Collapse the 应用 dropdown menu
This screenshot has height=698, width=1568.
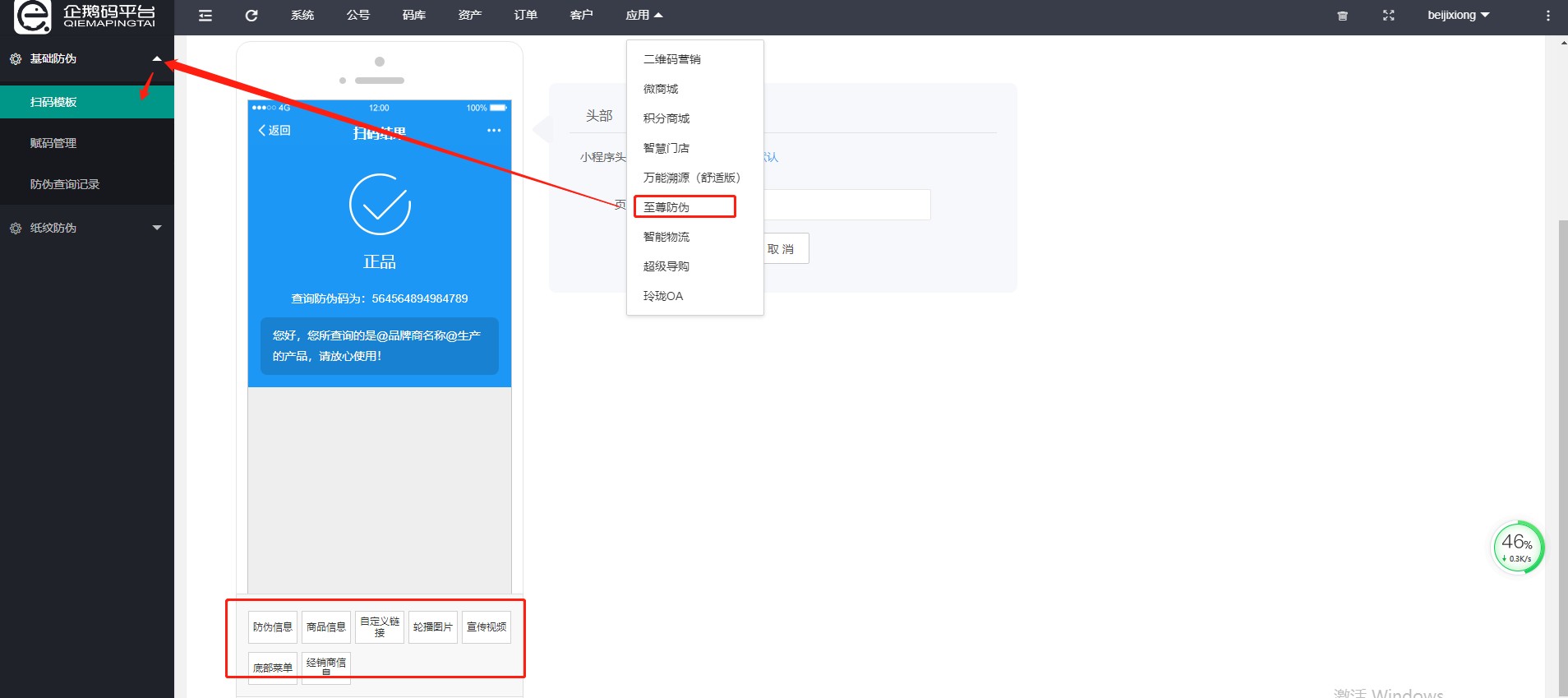click(644, 16)
